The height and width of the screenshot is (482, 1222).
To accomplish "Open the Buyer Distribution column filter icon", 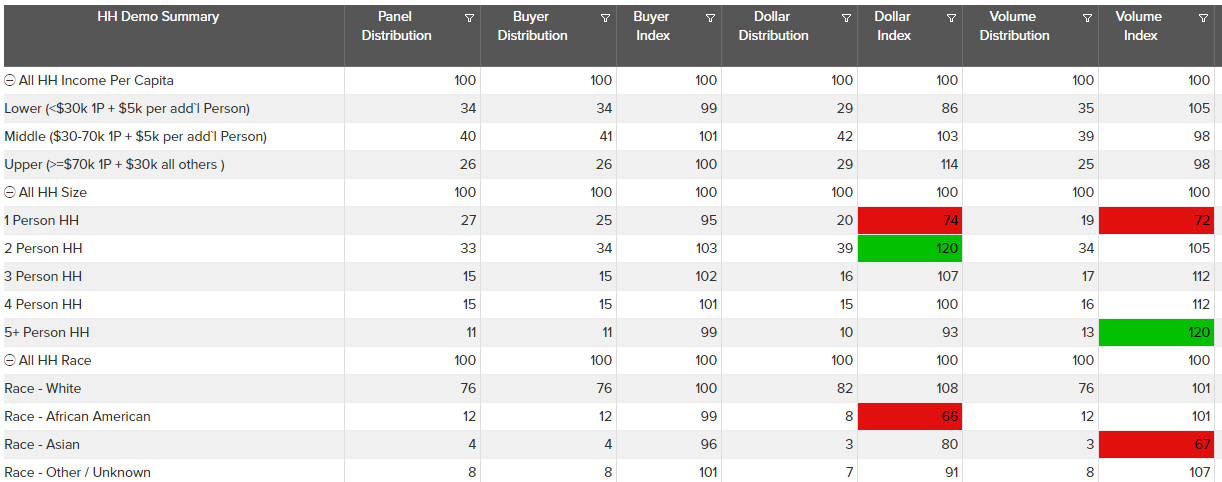I will click(605, 18).
